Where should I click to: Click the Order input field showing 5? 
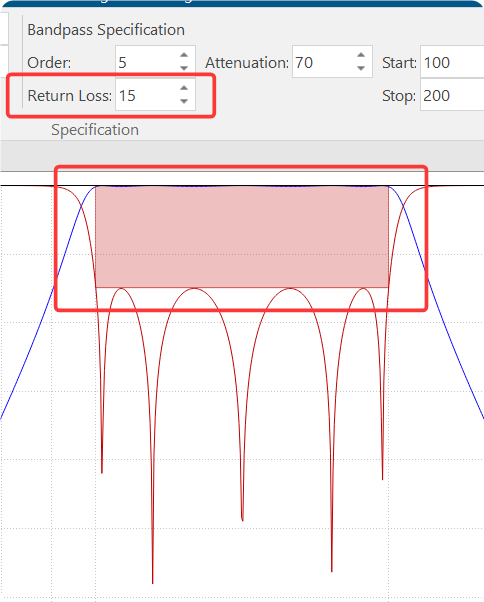tap(147, 62)
